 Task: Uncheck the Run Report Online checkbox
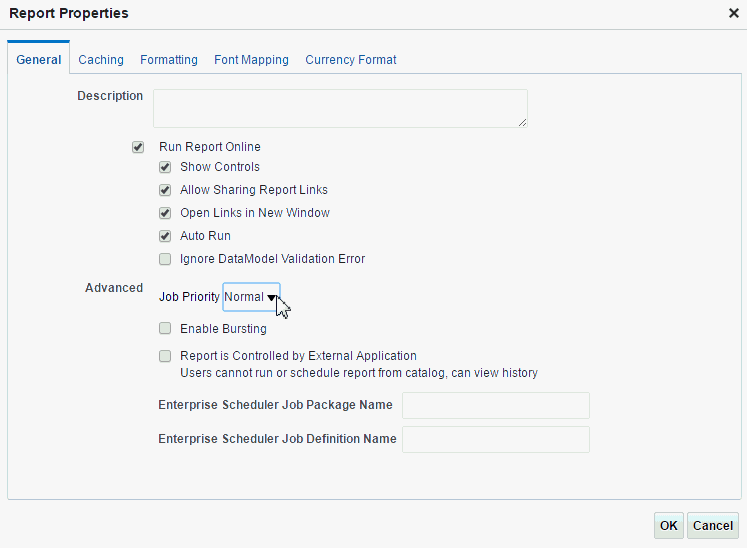click(138, 147)
